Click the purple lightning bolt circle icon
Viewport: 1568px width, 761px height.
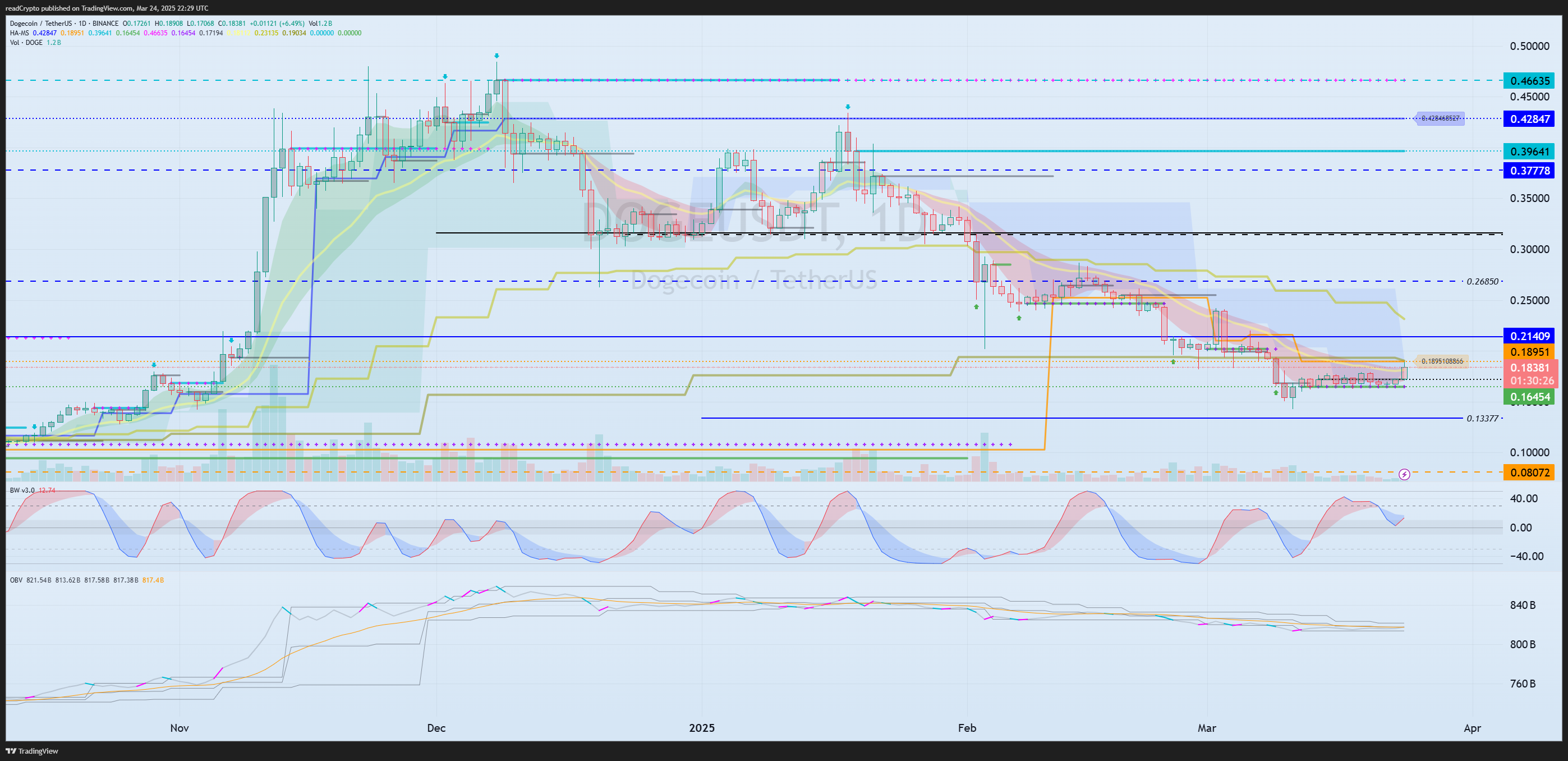tap(1404, 474)
